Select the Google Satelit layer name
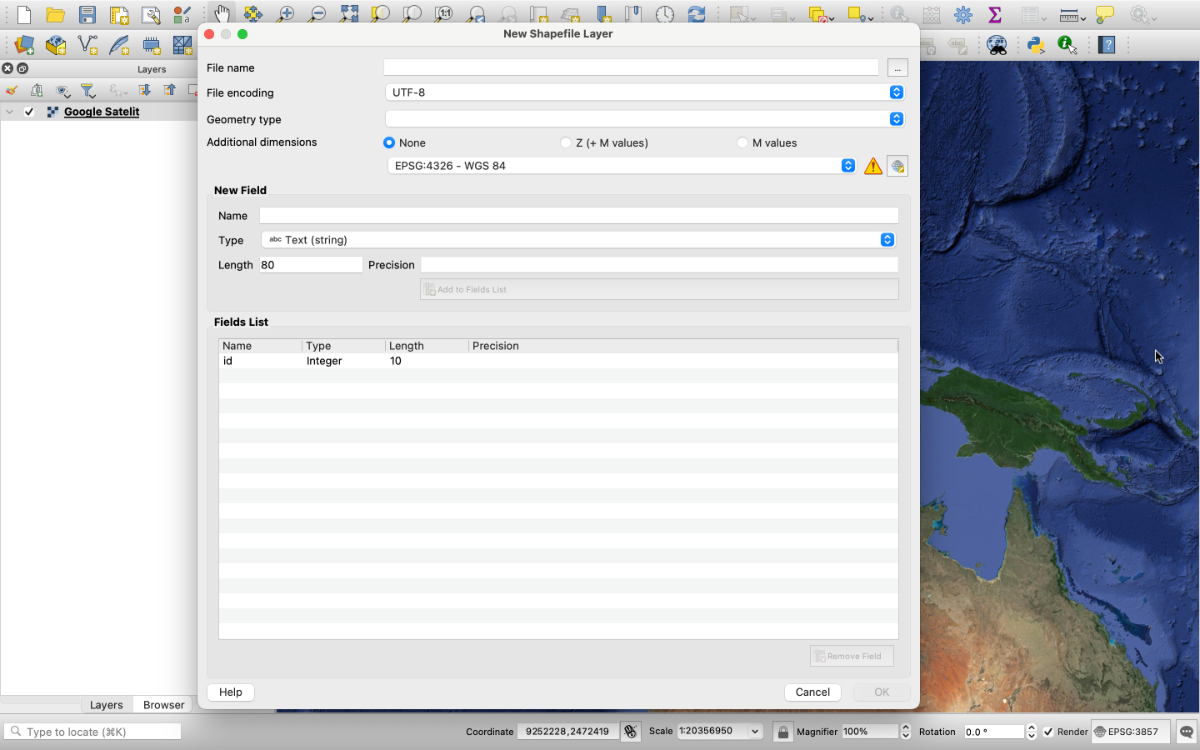The image size is (1200, 750). click(102, 112)
